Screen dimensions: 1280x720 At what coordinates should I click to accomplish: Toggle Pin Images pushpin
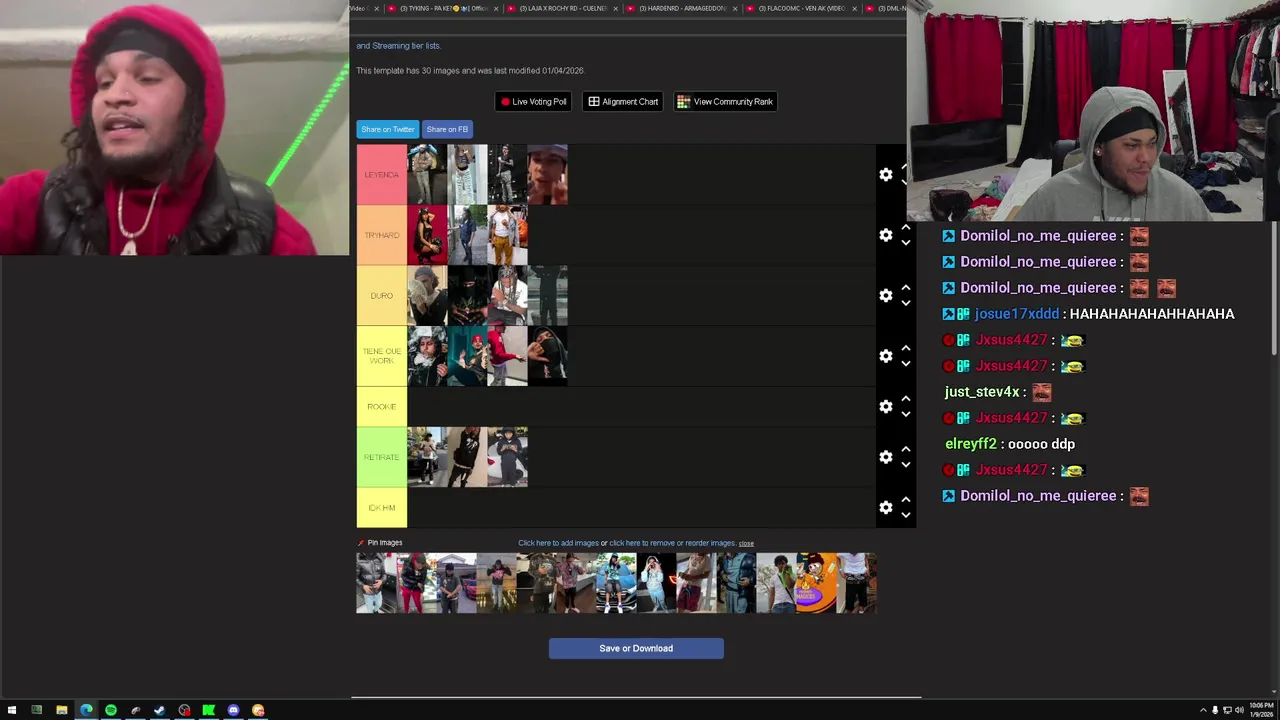point(361,543)
